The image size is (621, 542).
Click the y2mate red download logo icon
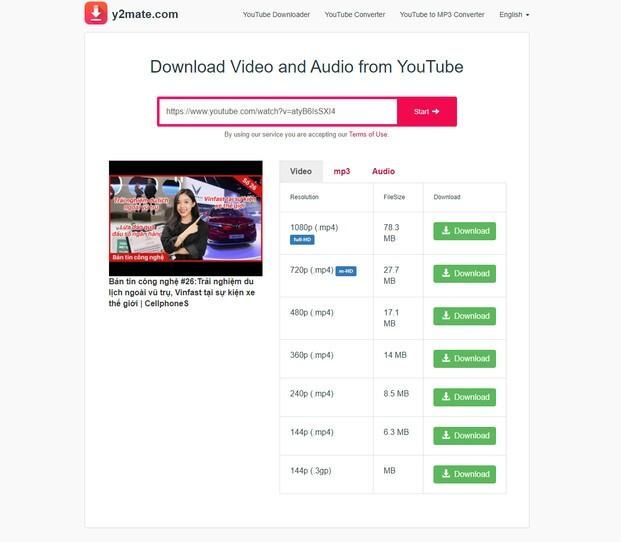(96, 14)
